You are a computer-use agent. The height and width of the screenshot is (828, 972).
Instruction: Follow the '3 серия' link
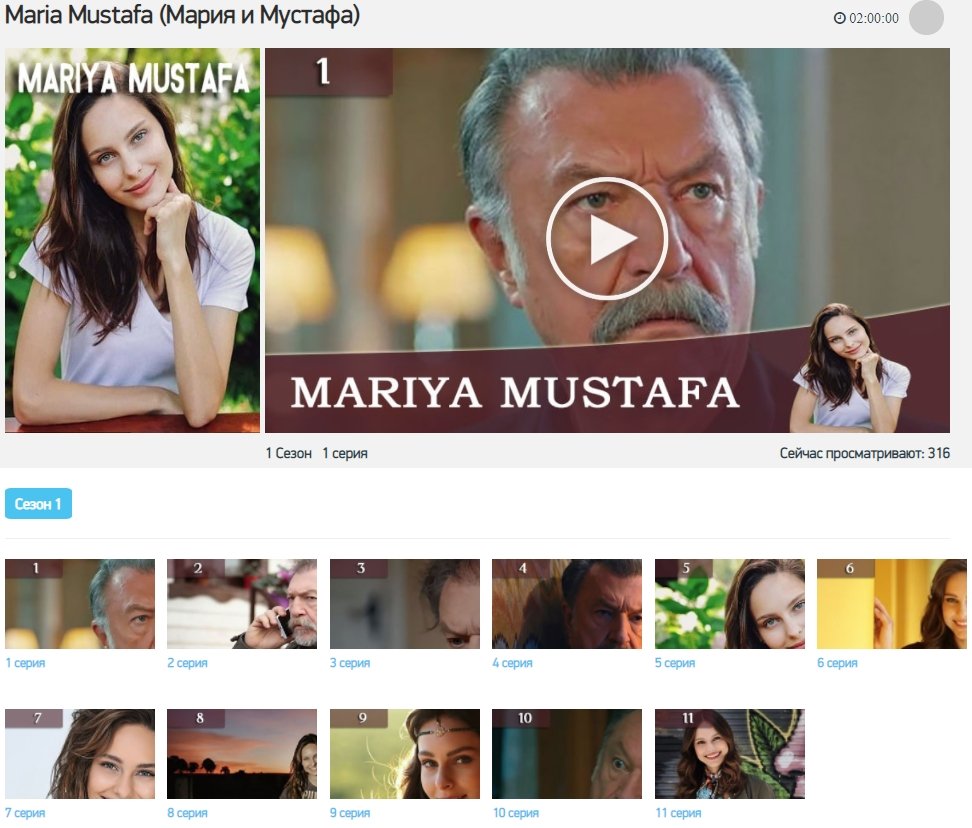[x=350, y=663]
